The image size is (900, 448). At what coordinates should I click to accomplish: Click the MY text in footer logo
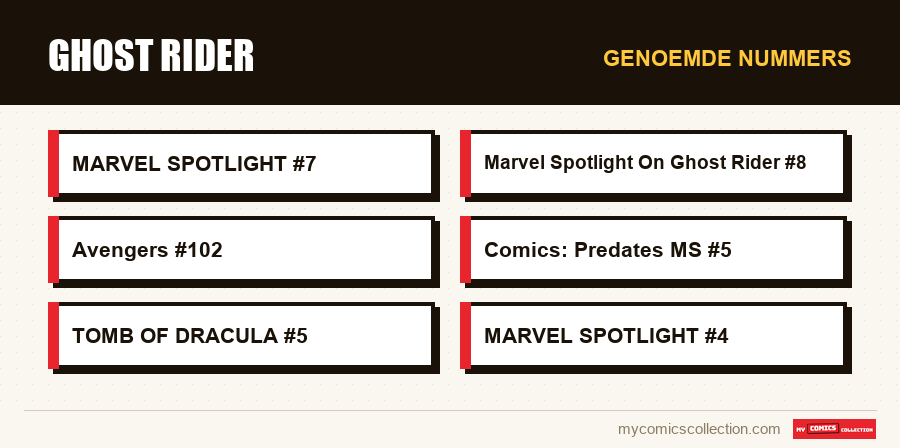coord(801,430)
